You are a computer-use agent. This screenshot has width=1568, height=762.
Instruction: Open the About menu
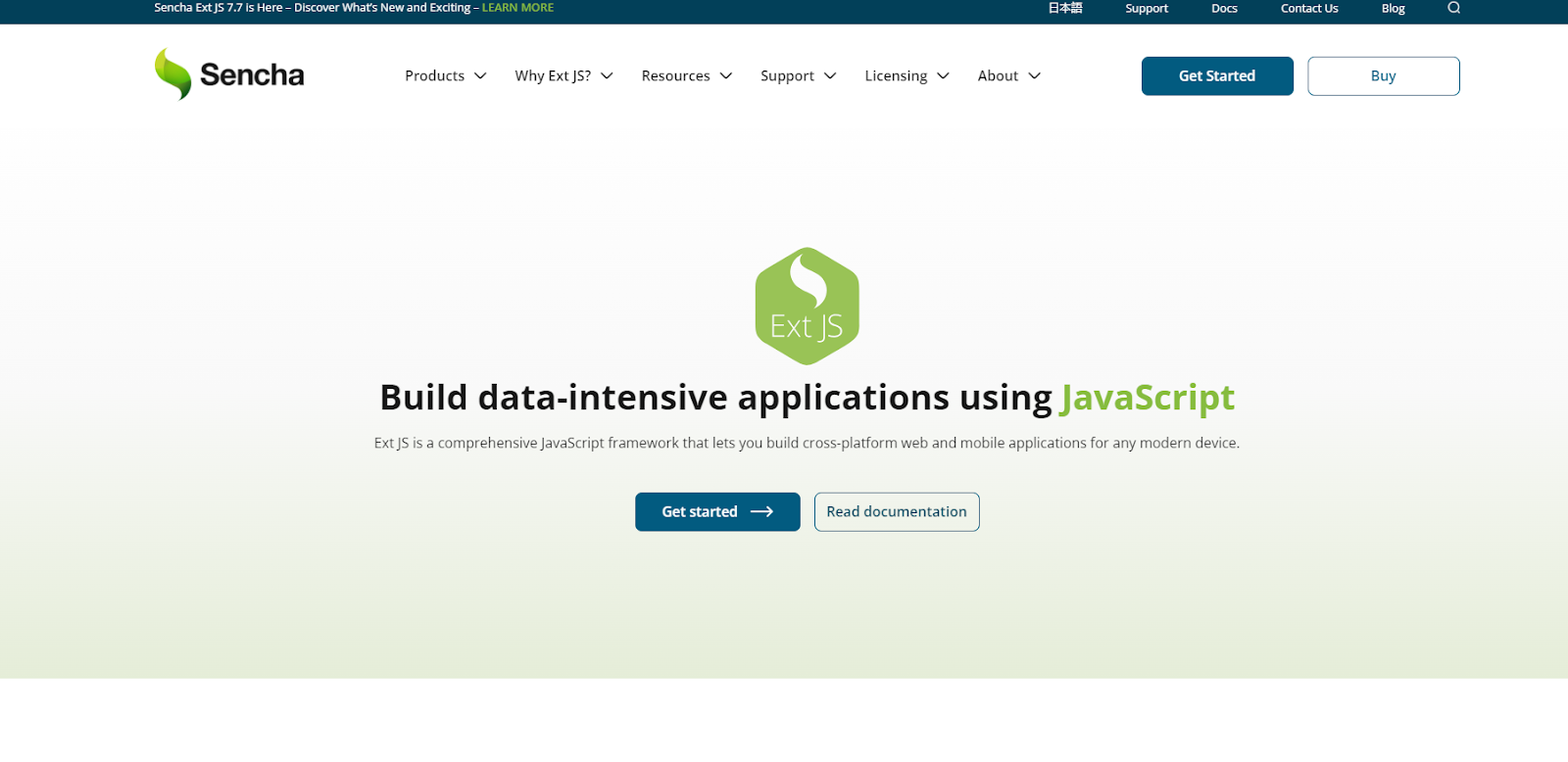(998, 75)
